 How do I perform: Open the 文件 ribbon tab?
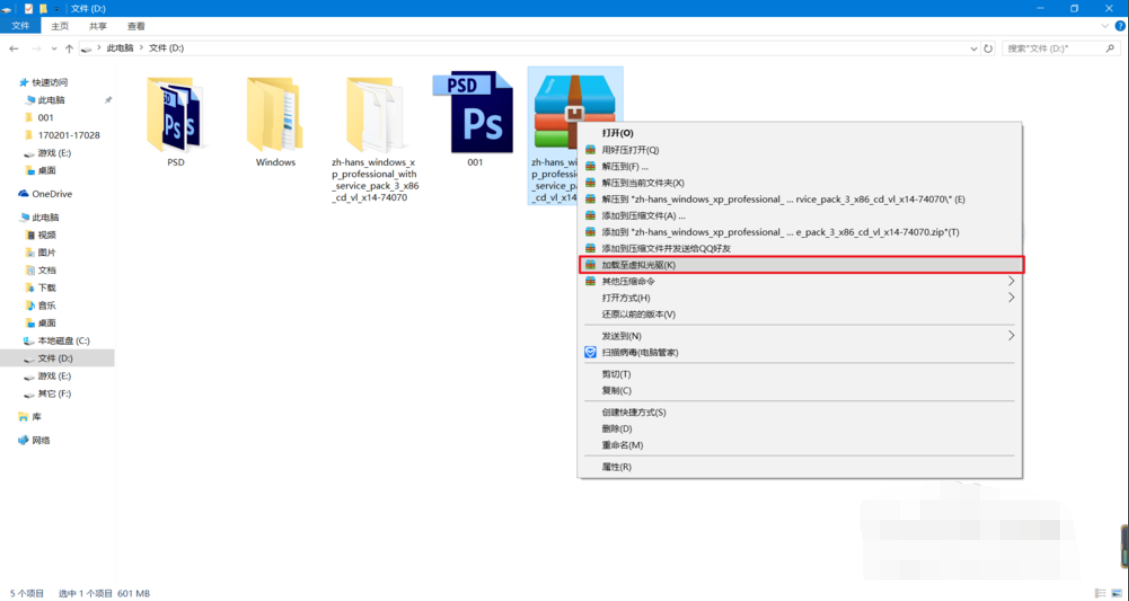point(21,25)
